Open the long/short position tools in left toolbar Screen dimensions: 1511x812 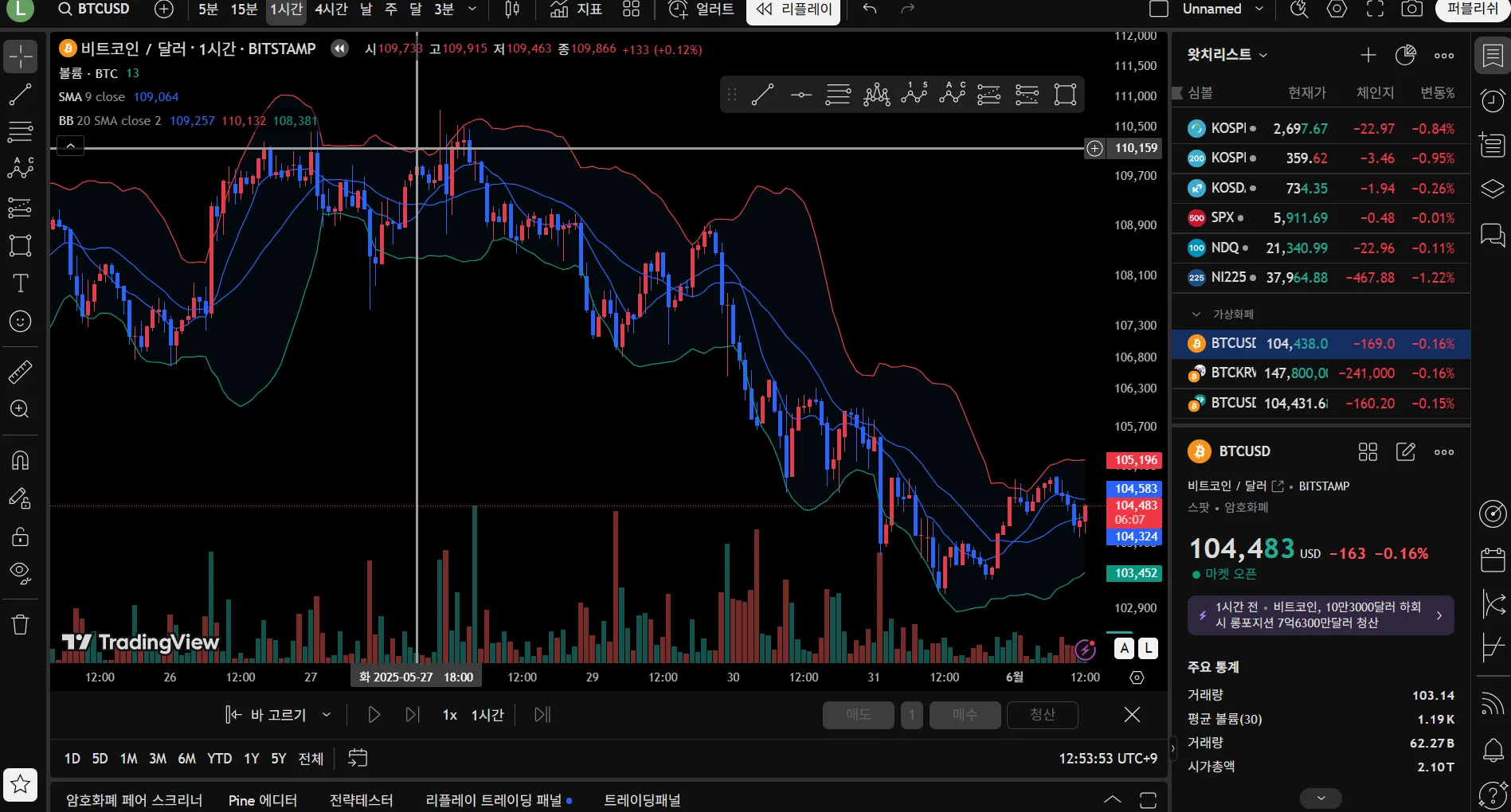click(21, 207)
